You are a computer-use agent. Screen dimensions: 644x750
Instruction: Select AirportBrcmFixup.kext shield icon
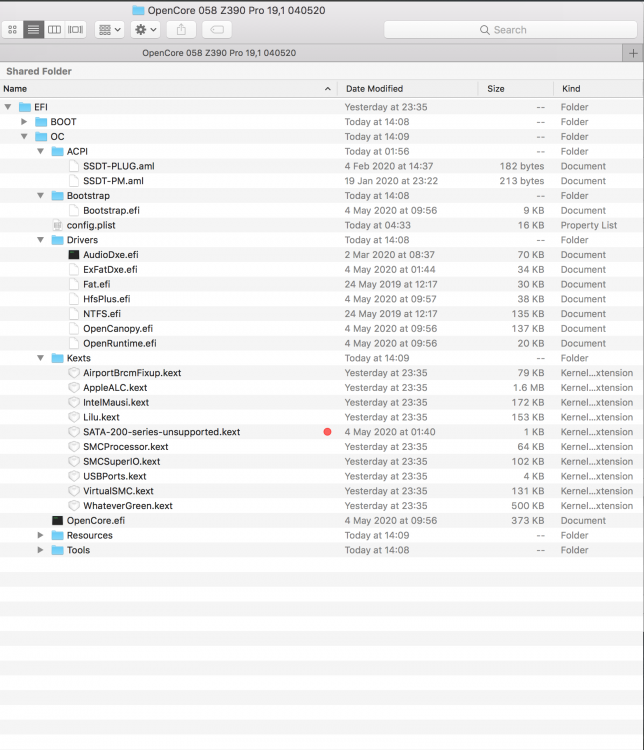coord(74,373)
